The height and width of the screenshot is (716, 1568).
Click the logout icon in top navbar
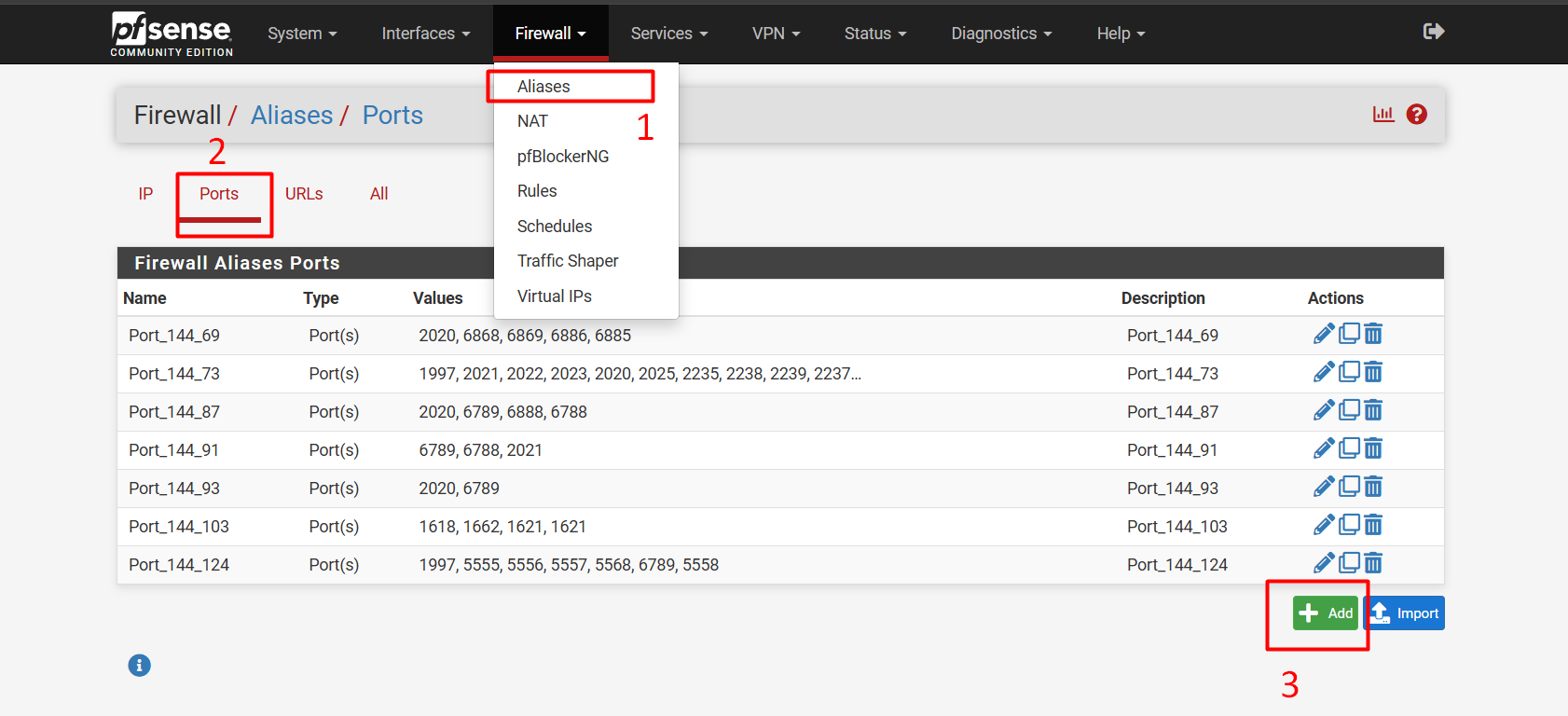click(x=1433, y=32)
